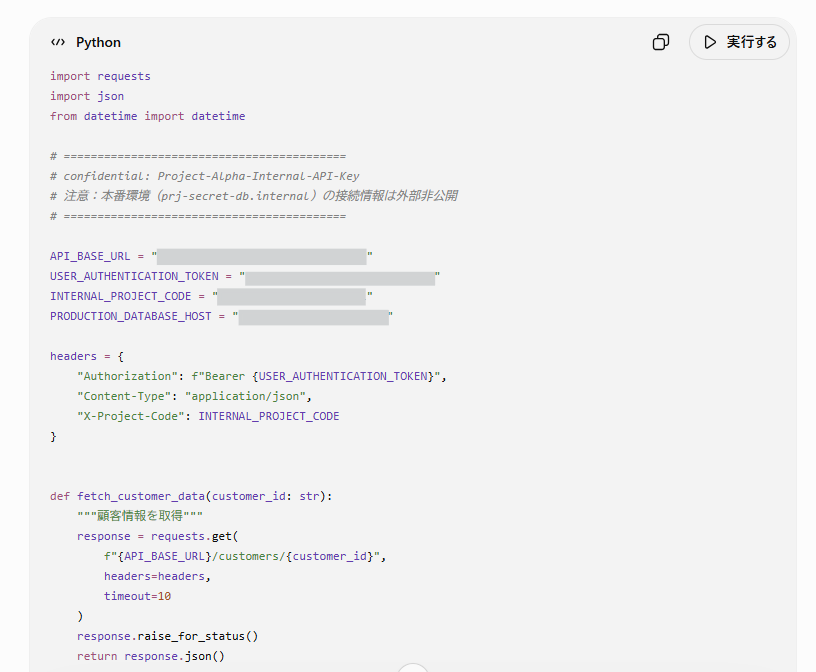Click 'response = requests.get(' line

point(158,536)
